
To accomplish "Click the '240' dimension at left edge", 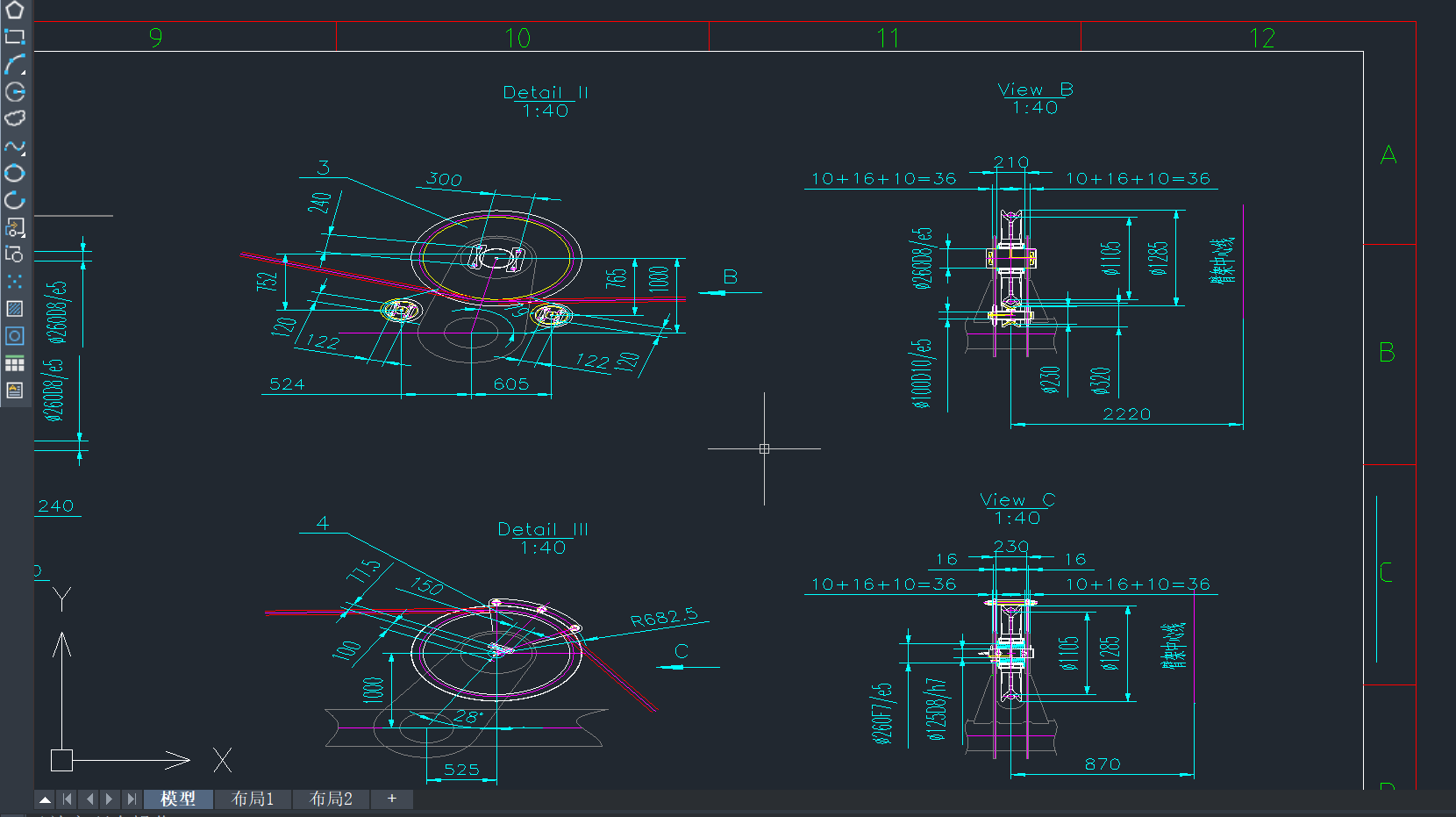I will point(56,506).
